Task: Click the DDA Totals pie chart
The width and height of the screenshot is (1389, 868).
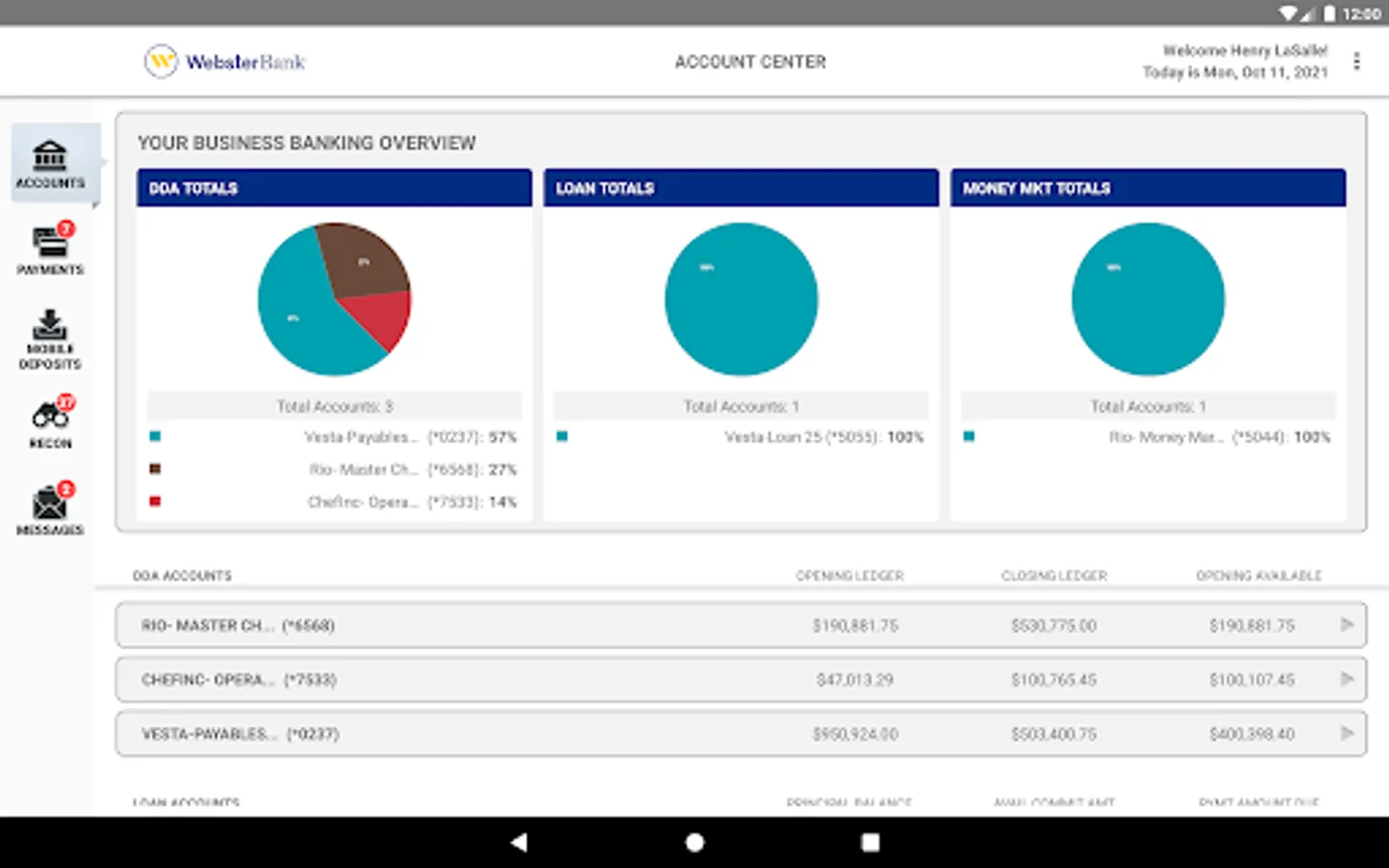Action: pos(334,299)
